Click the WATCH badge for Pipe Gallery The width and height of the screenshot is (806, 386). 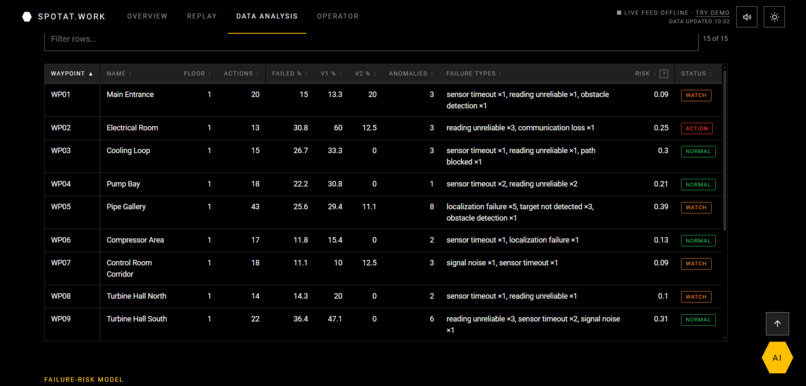(x=697, y=208)
